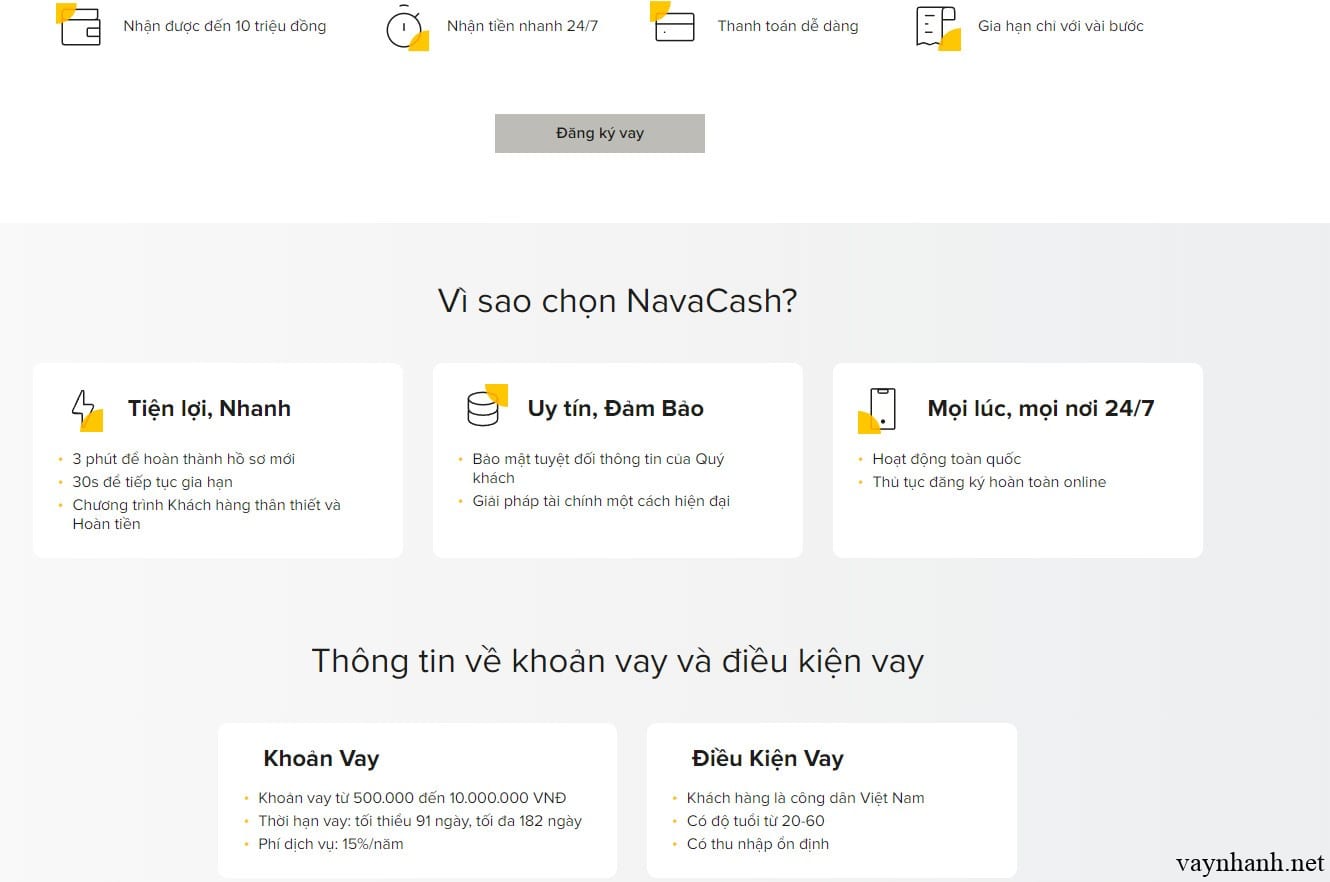Click the Thanh toán dễ dàng label

(787, 26)
